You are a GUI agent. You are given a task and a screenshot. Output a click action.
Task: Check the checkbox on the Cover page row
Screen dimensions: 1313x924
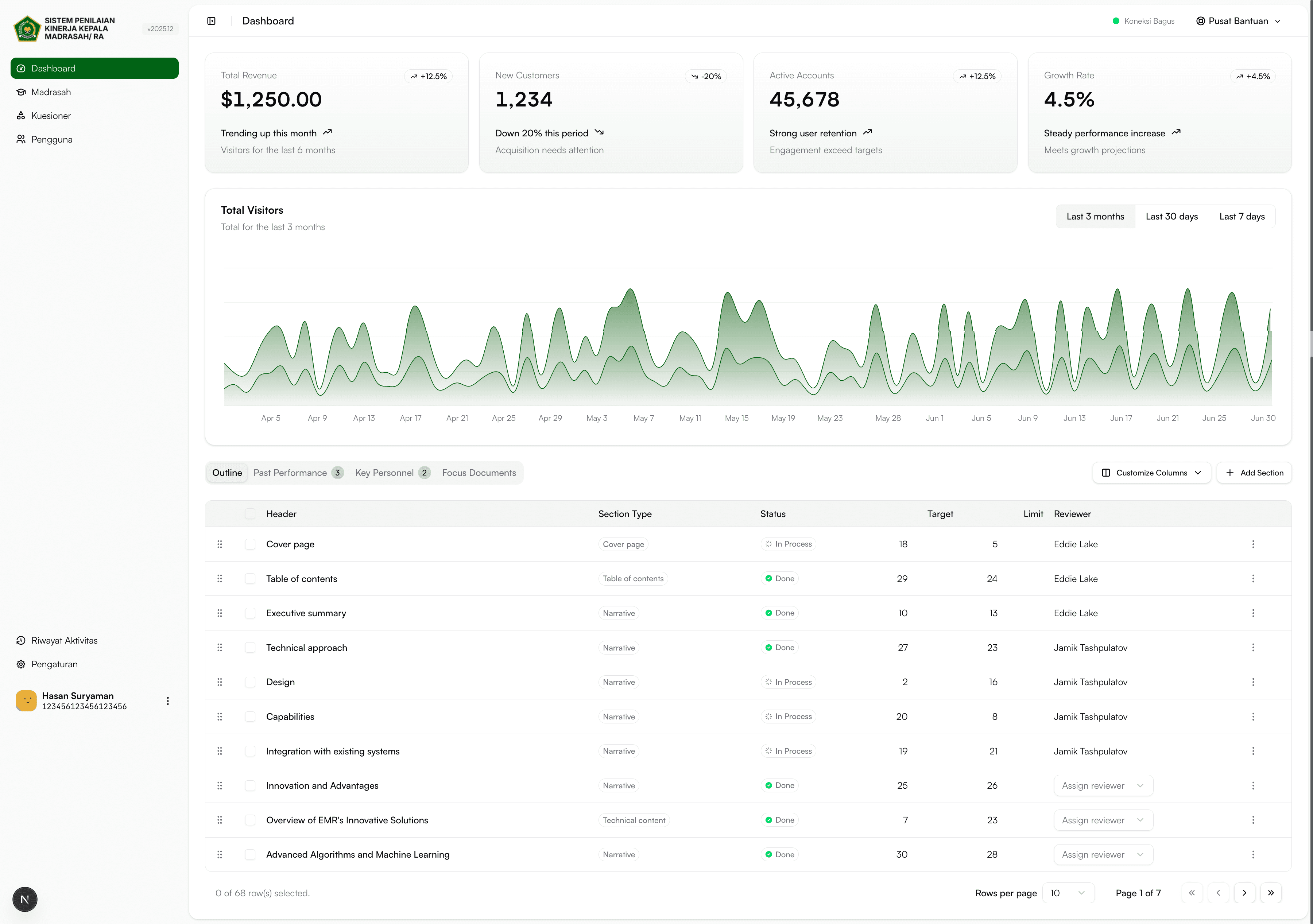pyautogui.click(x=250, y=544)
